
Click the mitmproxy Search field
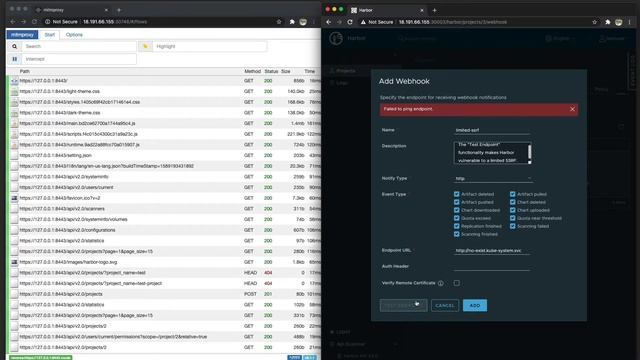79,47
